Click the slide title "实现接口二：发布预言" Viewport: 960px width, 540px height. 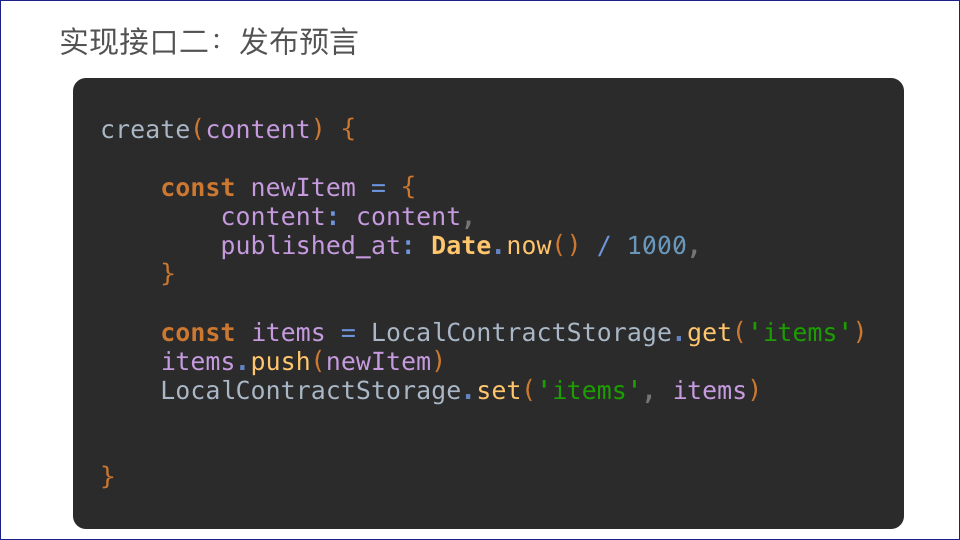[x=208, y=43]
